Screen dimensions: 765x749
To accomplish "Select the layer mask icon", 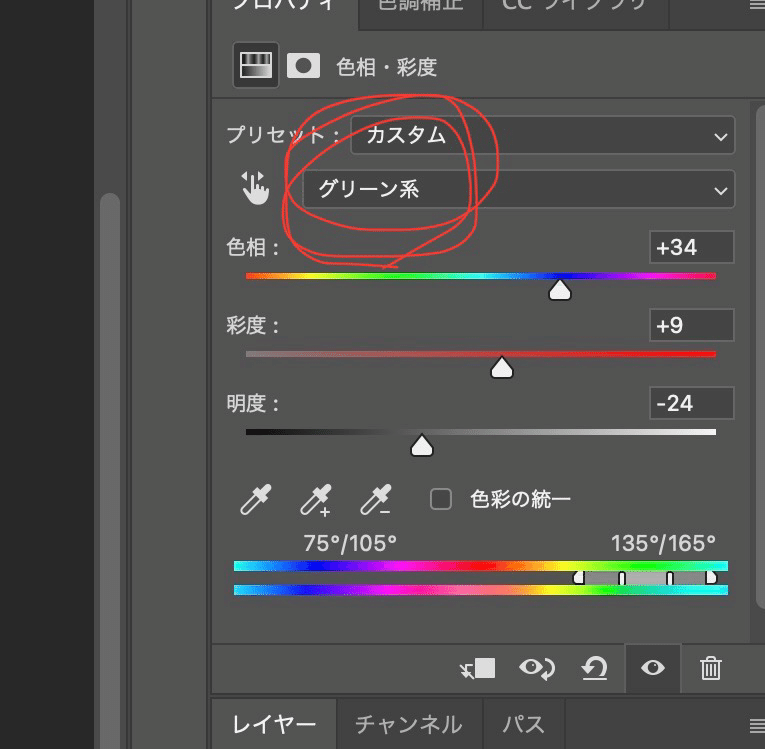I will [x=303, y=65].
